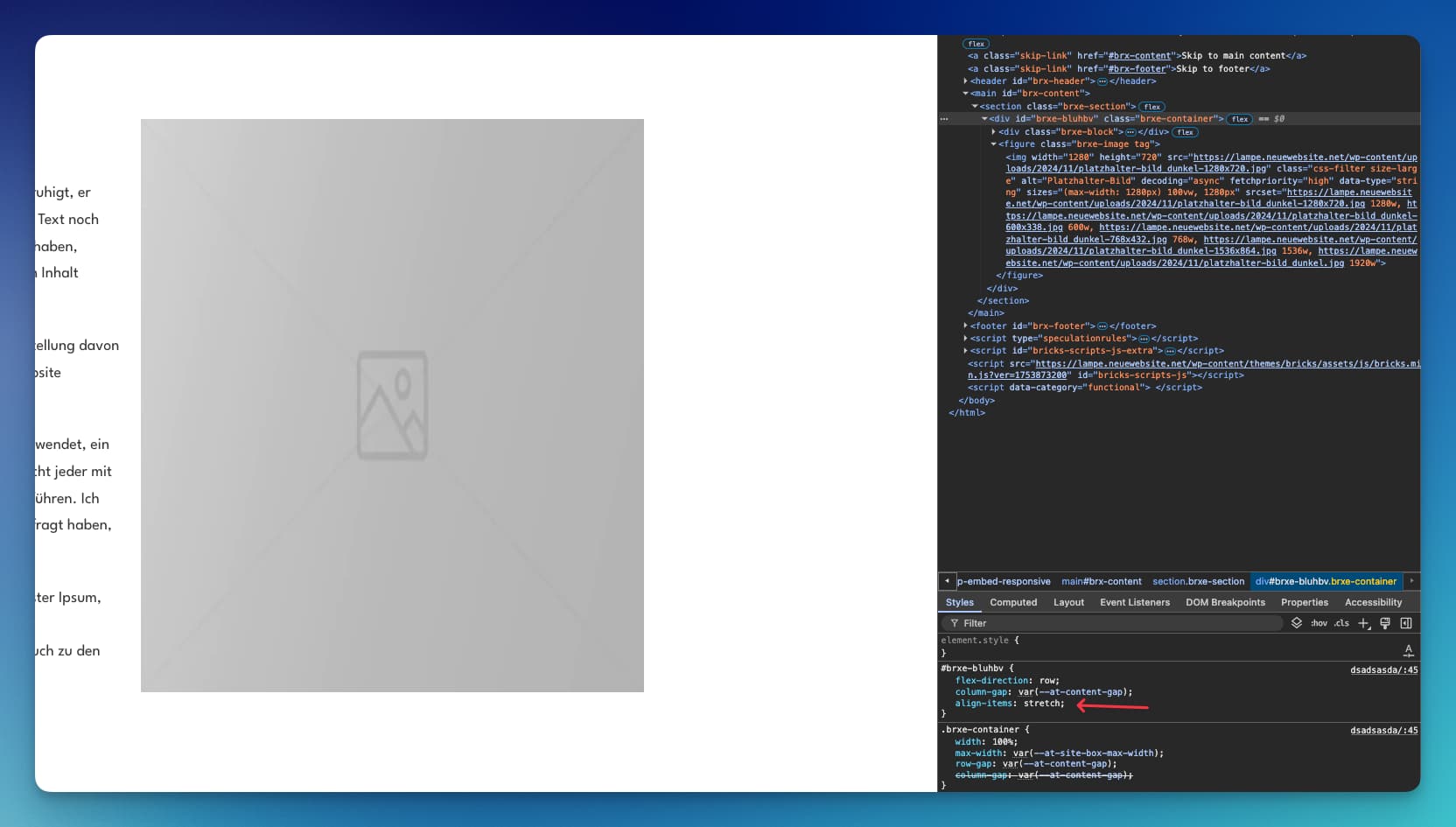The height and width of the screenshot is (827, 1456).
Task: Open the #brx-content href link
Action: coord(1139,56)
